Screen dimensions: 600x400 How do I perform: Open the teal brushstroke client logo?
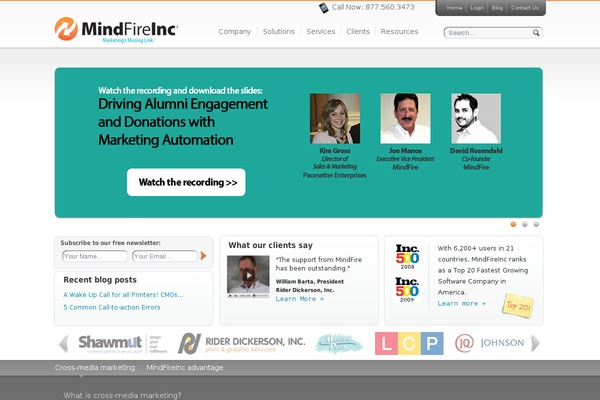[x=339, y=344]
